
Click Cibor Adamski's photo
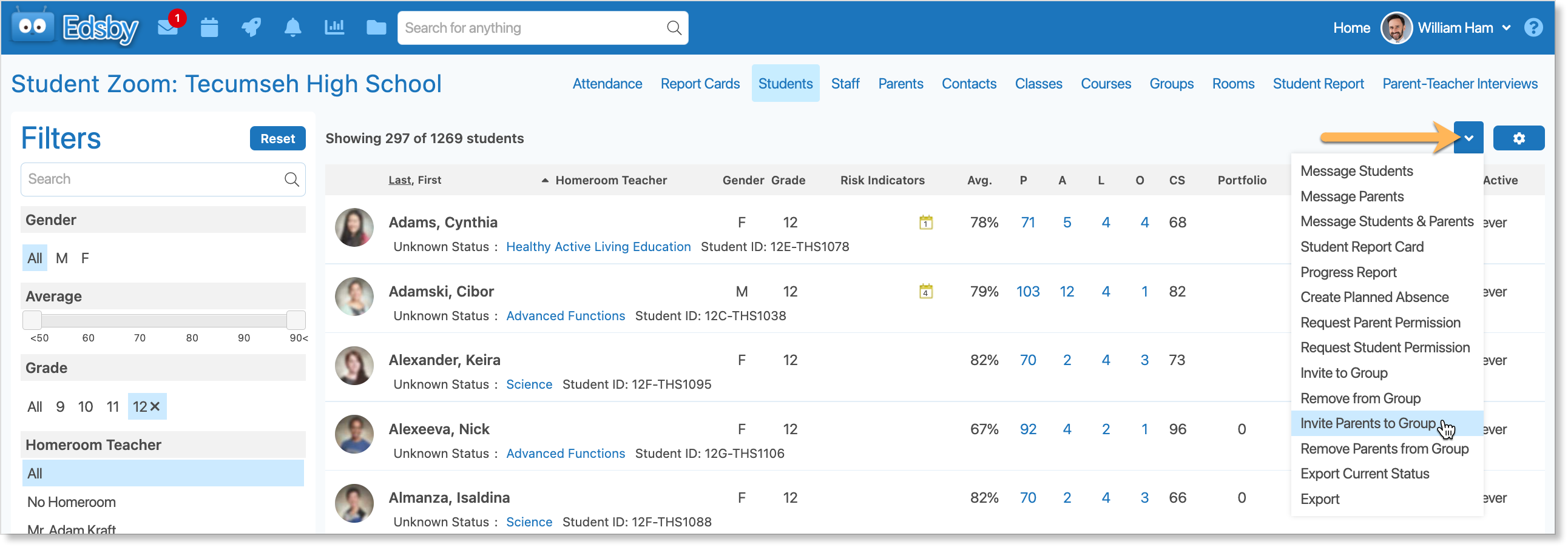[354, 297]
